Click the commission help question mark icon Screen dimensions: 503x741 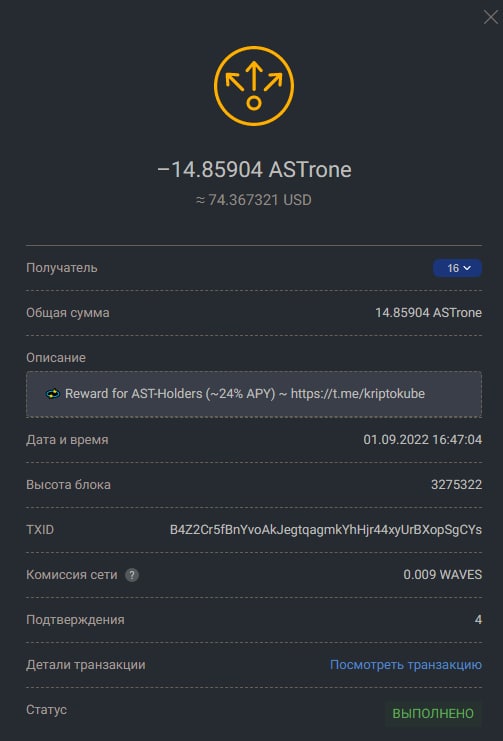[x=132, y=575]
